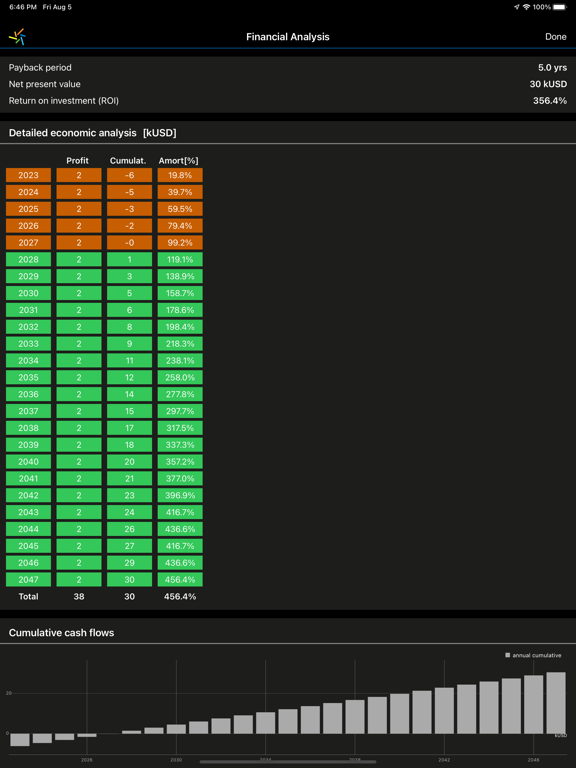Tap the Profit cell in the 2031 row

coord(79,310)
